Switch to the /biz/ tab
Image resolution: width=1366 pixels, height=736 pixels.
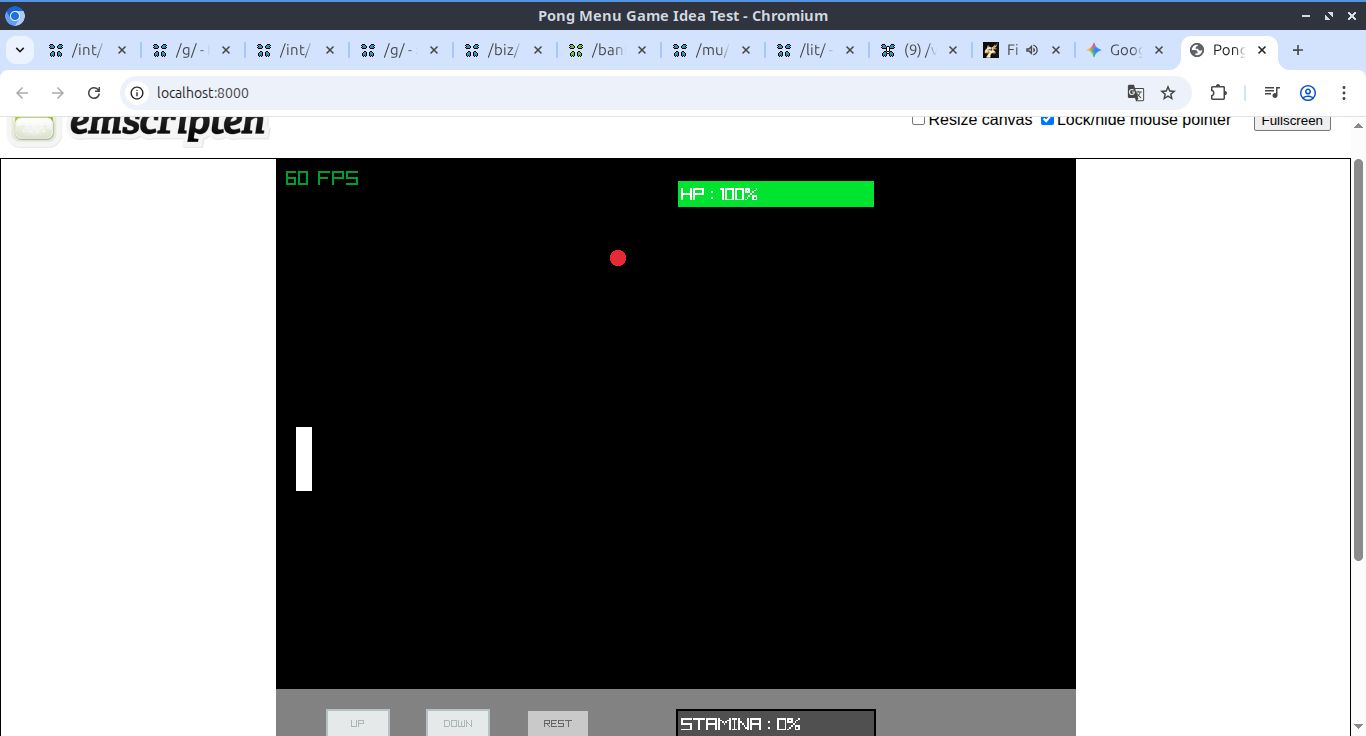[504, 50]
